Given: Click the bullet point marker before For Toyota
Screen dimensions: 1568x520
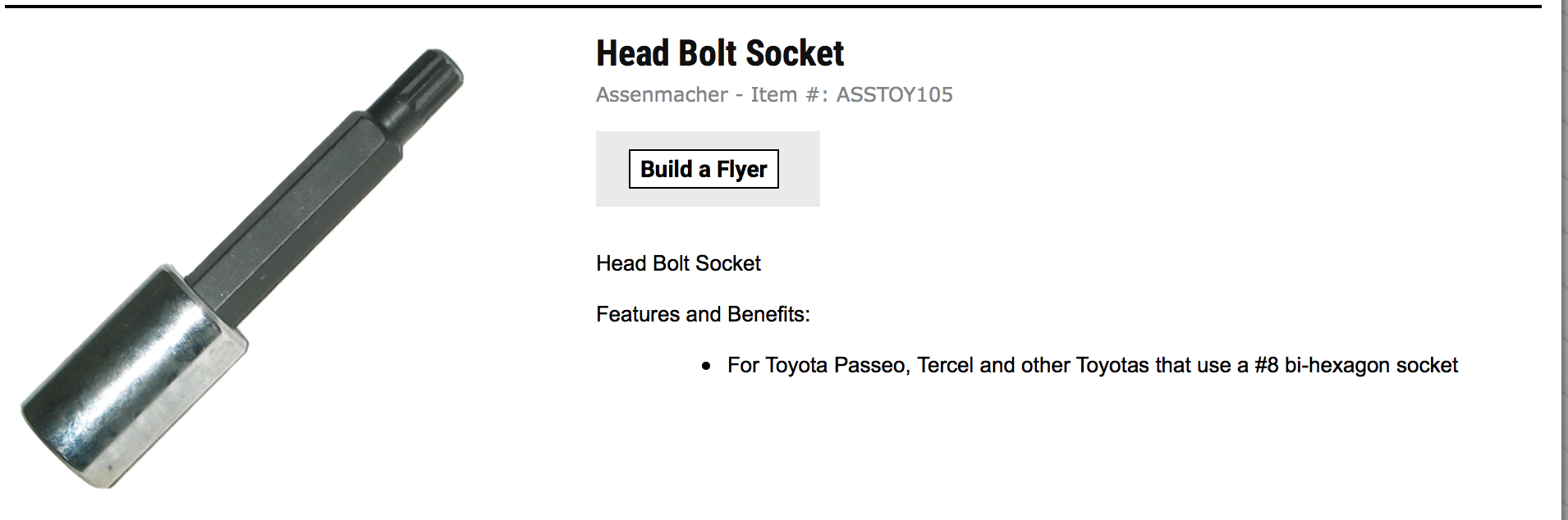Looking at the screenshot, I should tap(706, 367).
